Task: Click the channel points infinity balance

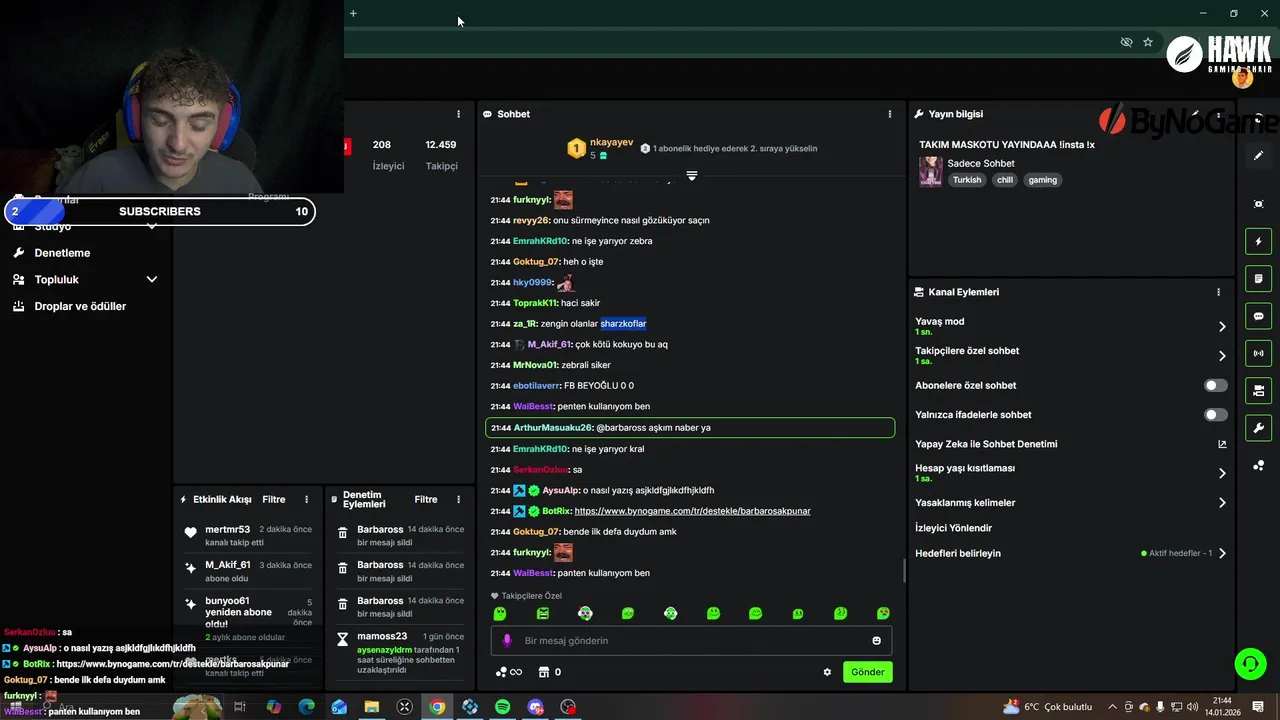Action: coord(509,672)
